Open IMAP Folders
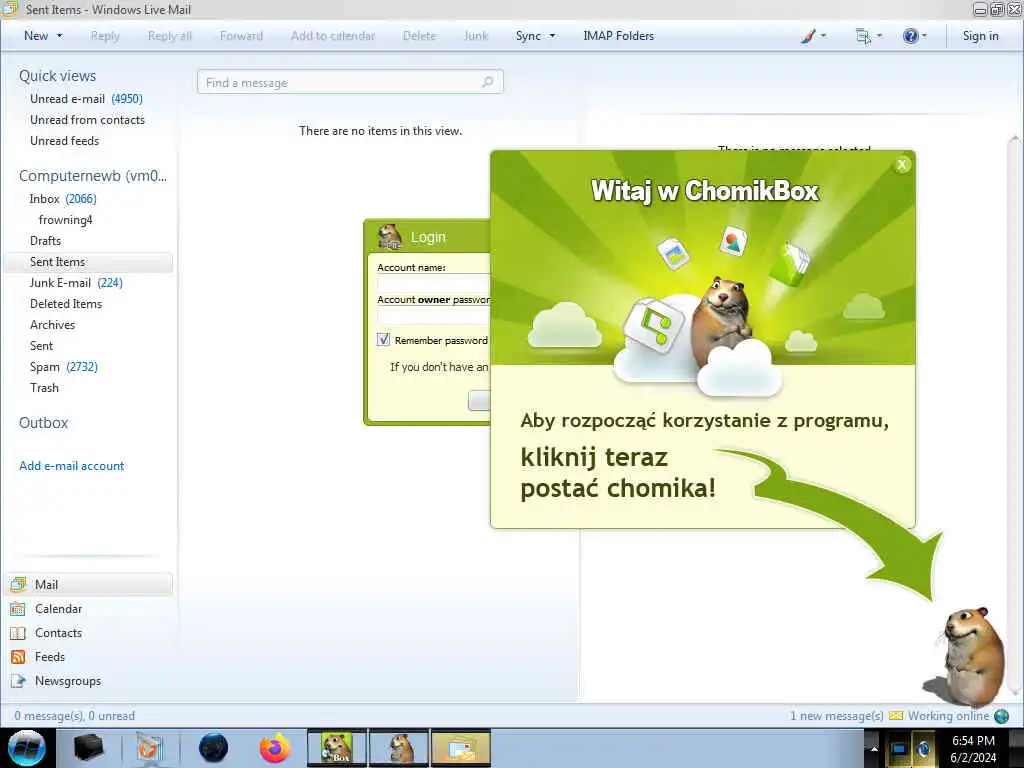 tap(618, 36)
